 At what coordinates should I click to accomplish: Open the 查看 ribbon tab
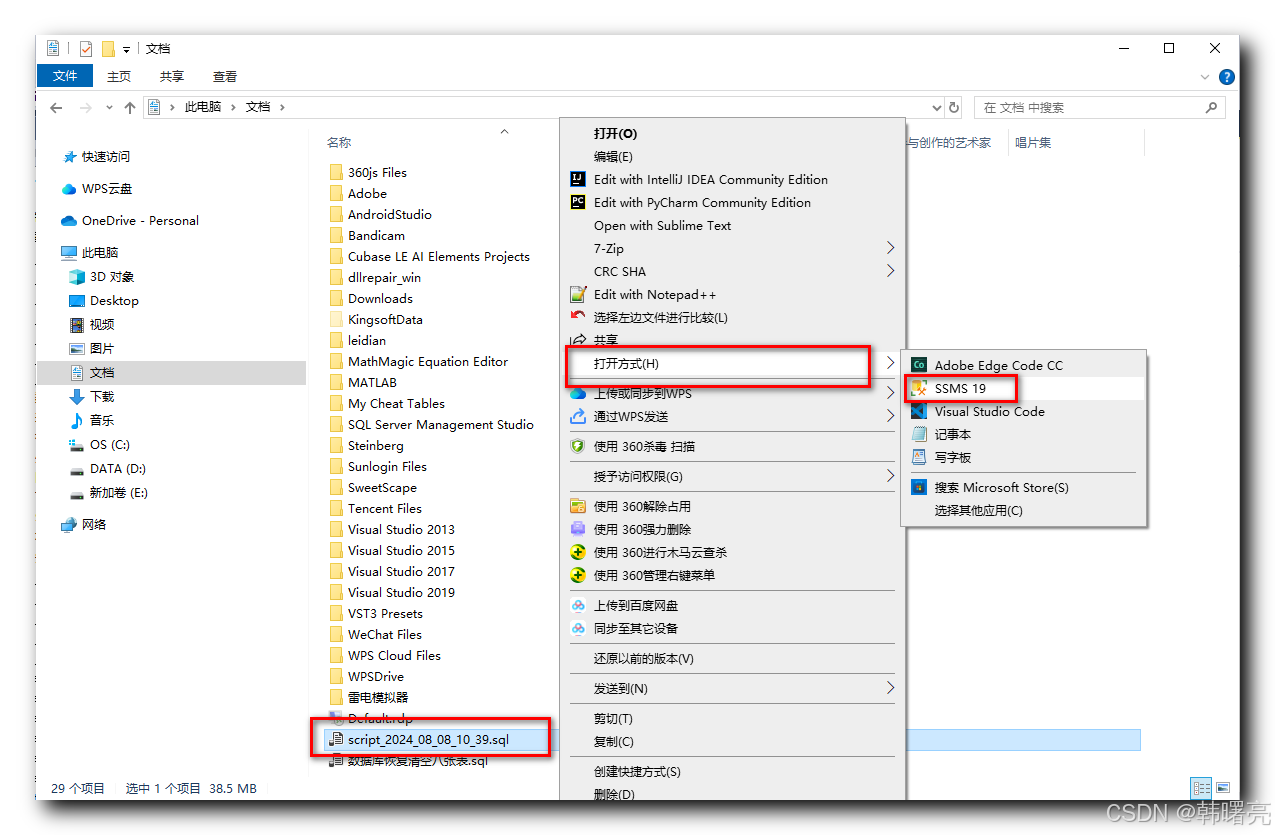(x=225, y=76)
